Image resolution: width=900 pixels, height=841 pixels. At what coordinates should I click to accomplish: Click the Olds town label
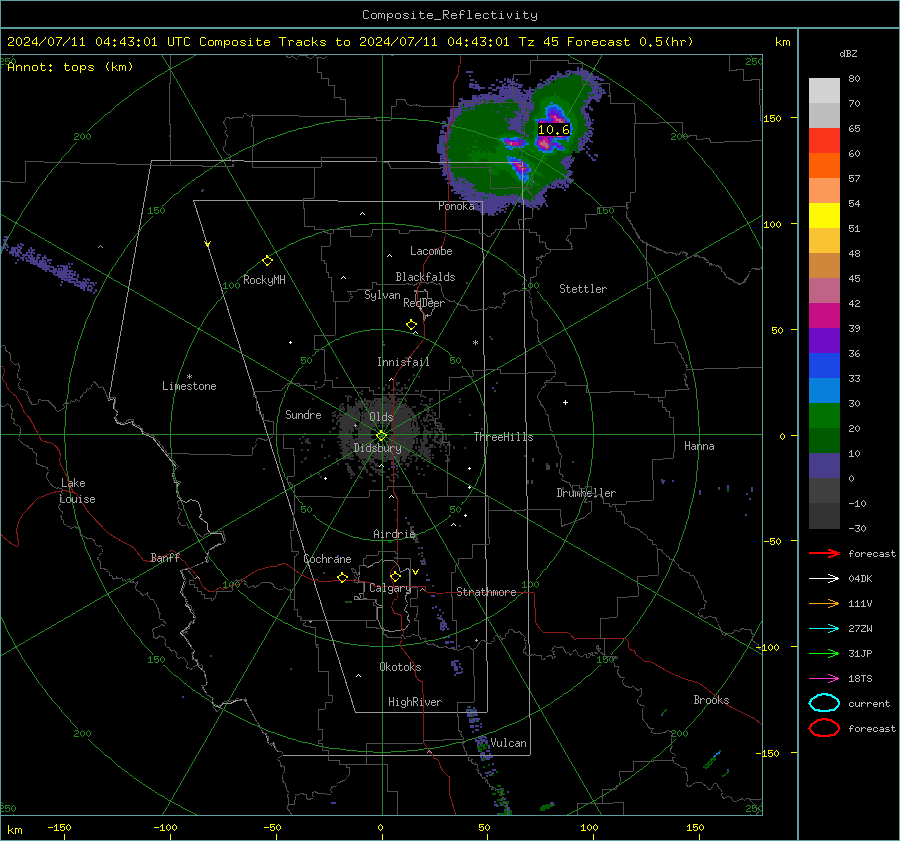(x=381, y=417)
